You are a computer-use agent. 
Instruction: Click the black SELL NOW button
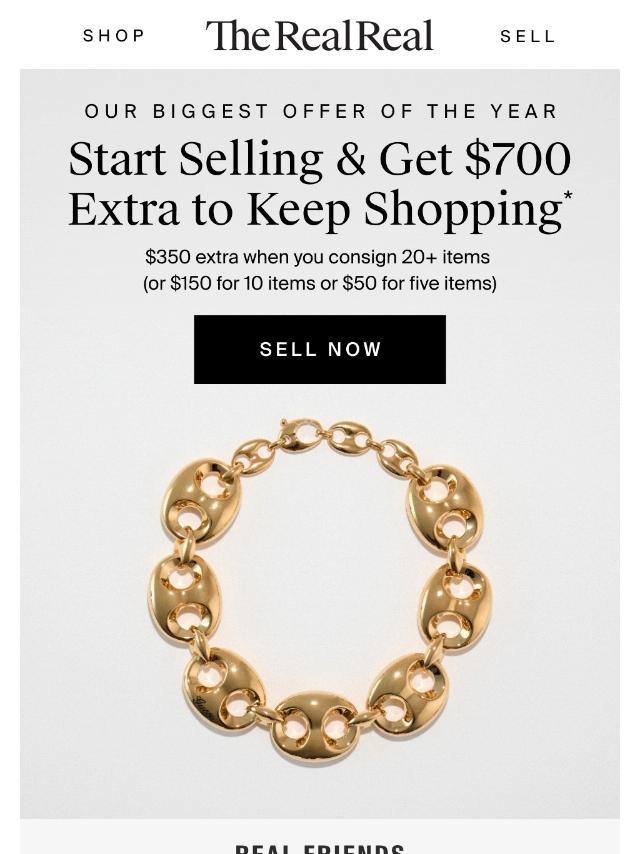click(320, 349)
